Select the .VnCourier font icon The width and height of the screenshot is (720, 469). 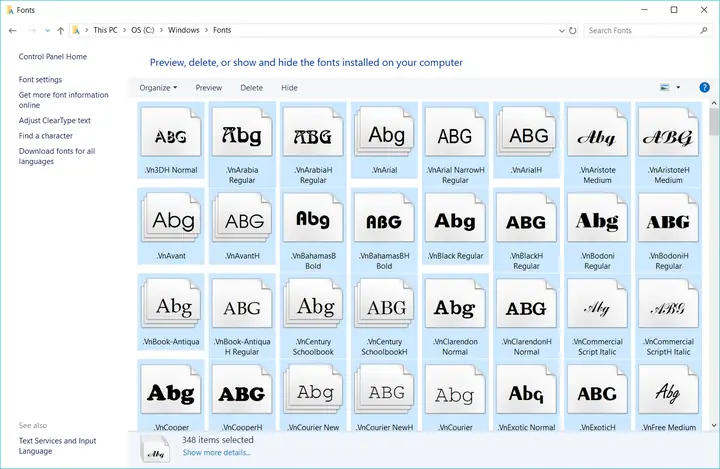(x=455, y=390)
